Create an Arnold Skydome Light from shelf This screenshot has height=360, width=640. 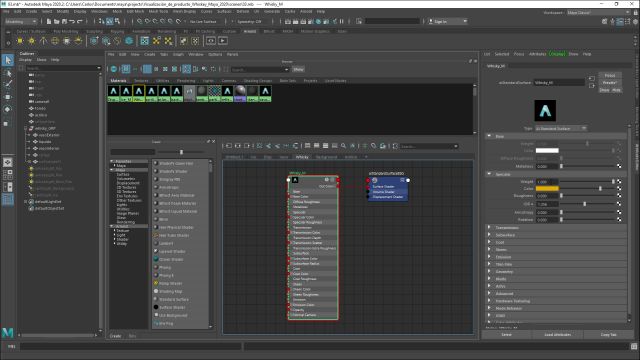point(55,41)
